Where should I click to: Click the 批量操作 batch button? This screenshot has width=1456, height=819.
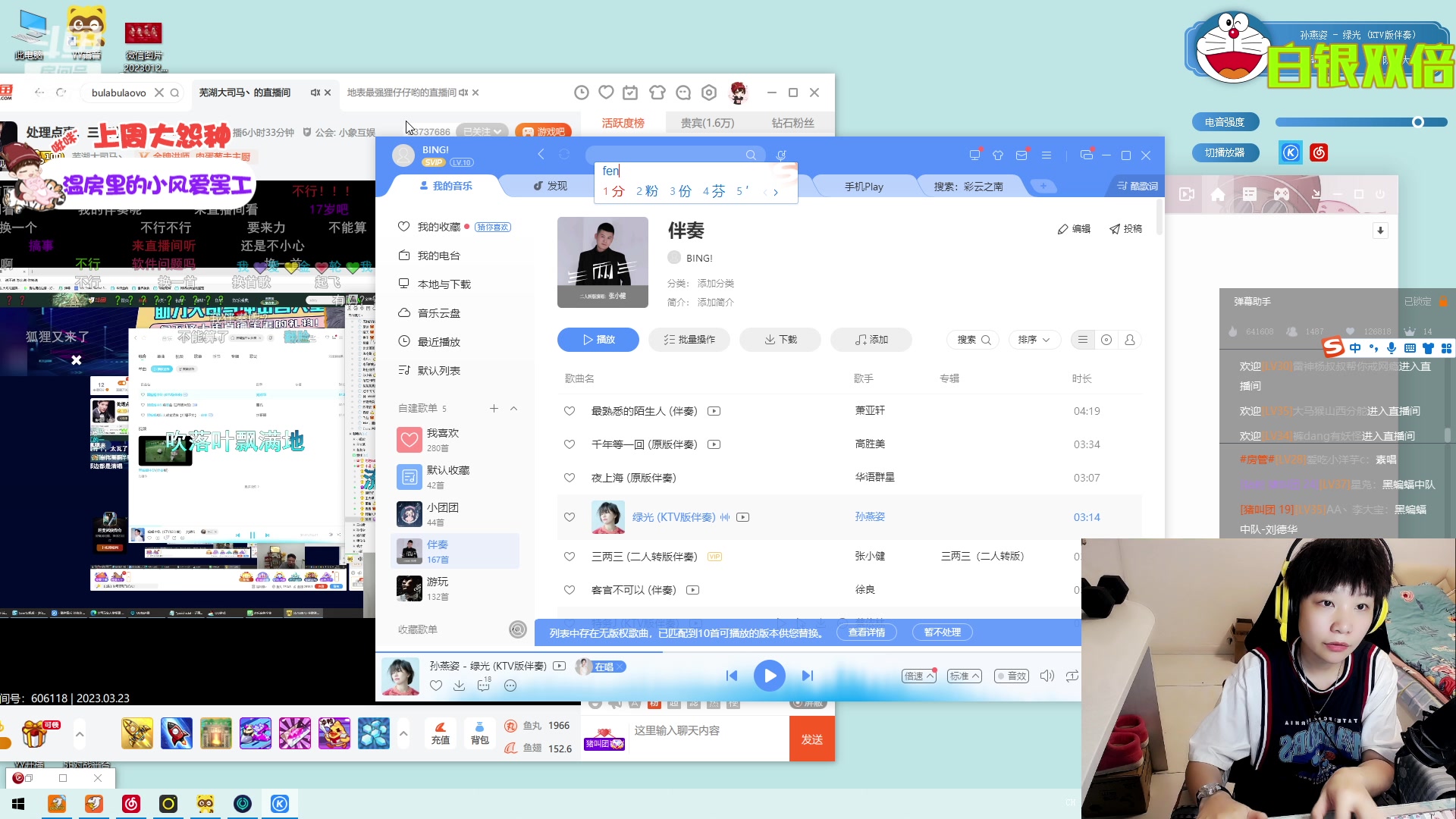point(689,340)
